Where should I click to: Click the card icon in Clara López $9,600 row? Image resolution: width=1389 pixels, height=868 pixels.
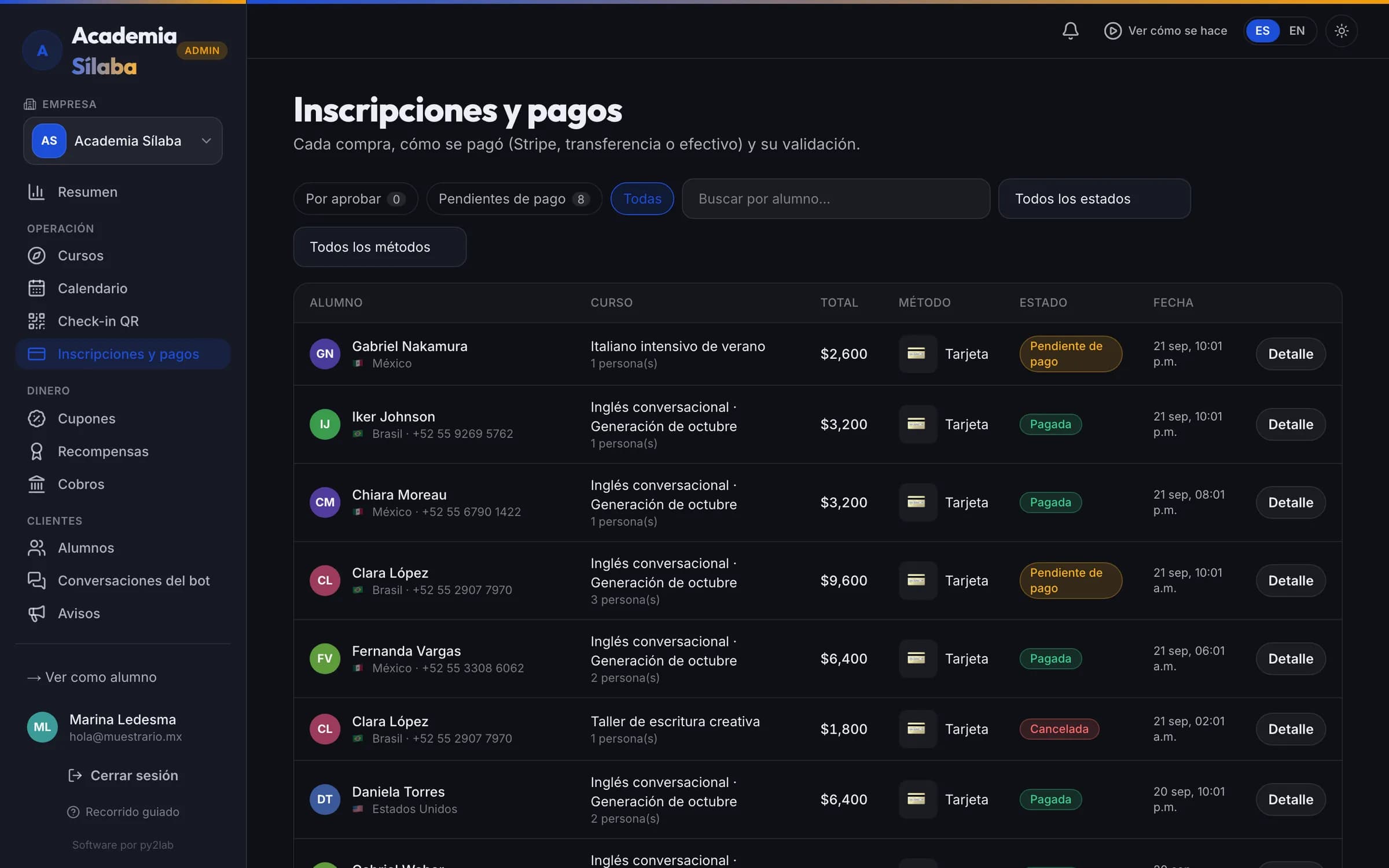click(x=917, y=580)
